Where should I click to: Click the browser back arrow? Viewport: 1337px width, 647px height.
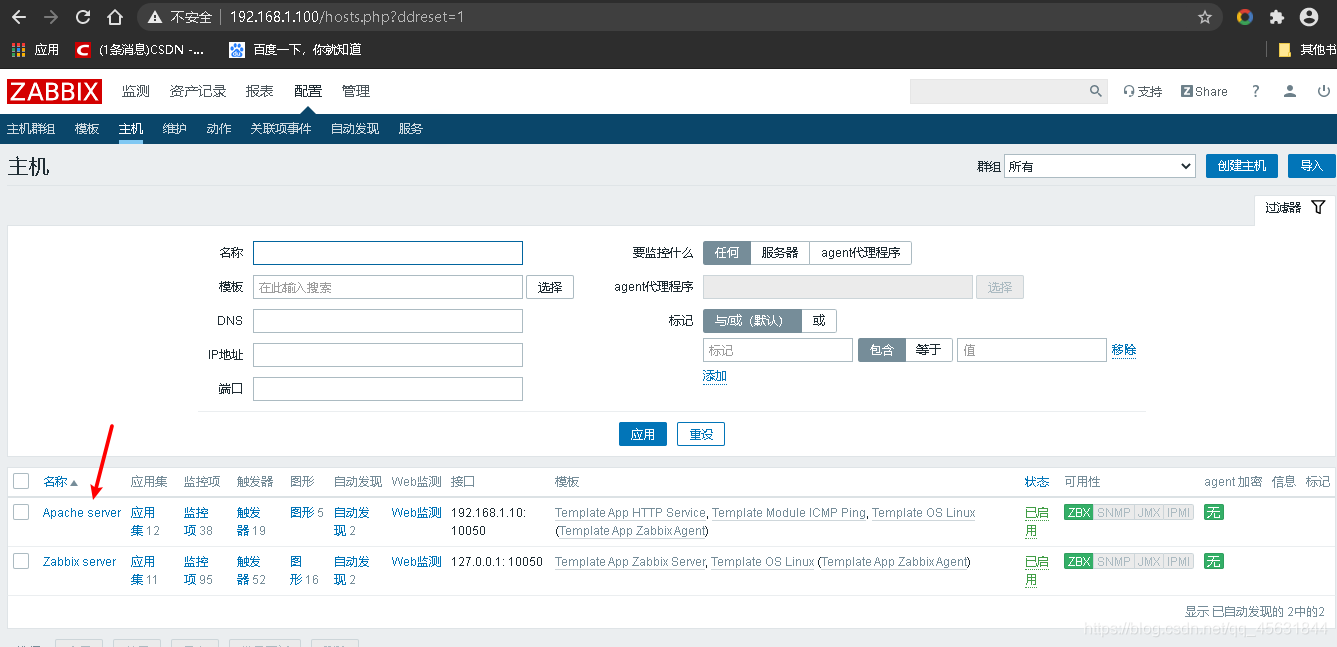point(19,17)
